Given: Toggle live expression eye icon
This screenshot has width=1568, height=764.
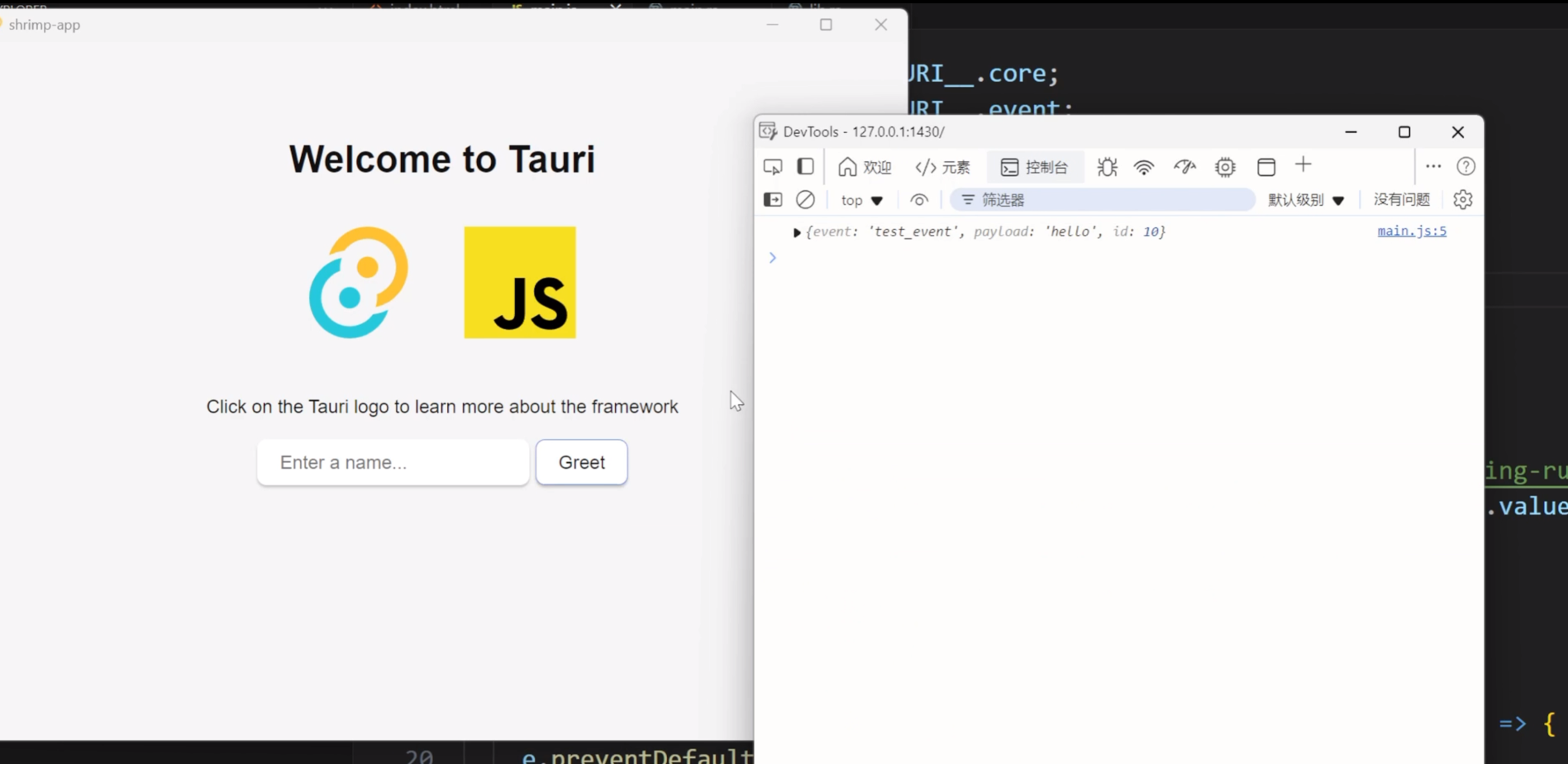Looking at the screenshot, I should [x=919, y=200].
